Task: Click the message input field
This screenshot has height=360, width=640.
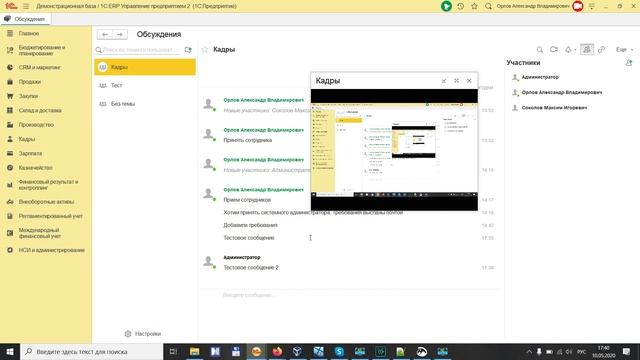Action: pyautogui.click(x=350, y=295)
